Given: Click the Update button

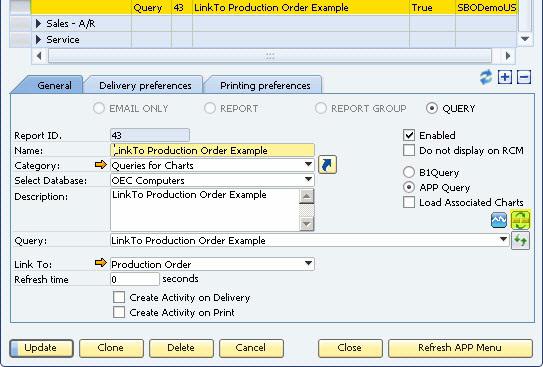Looking at the screenshot, I should [x=41, y=348].
